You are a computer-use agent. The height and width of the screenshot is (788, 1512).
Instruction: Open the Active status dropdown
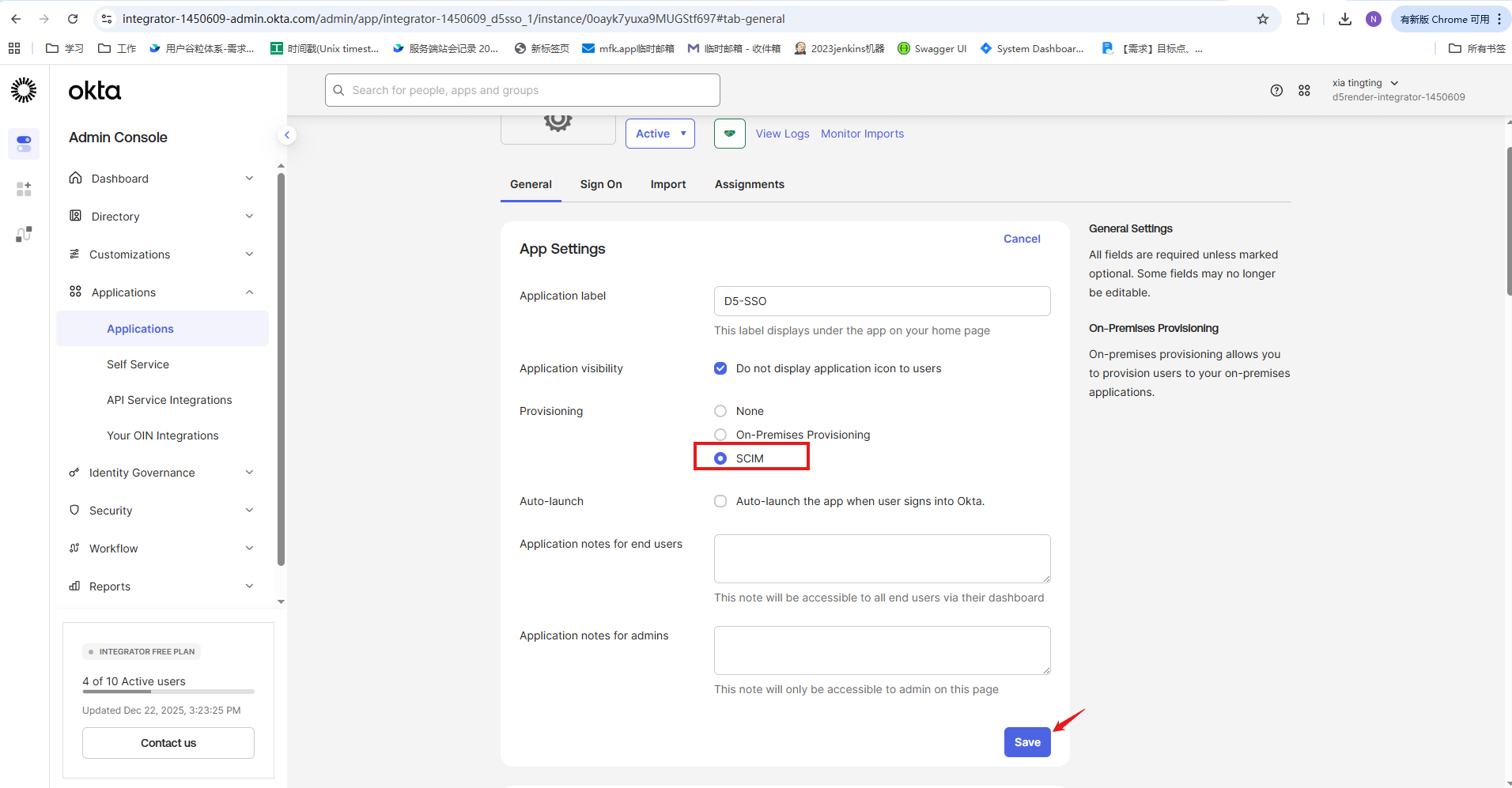pos(660,134)
